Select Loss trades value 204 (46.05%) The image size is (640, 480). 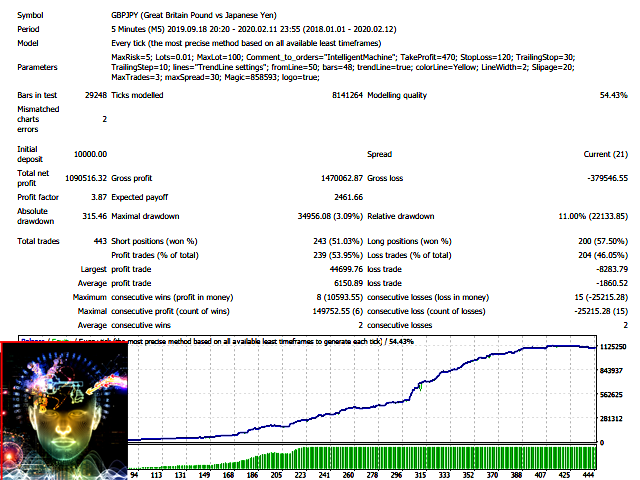pos(603,255)
